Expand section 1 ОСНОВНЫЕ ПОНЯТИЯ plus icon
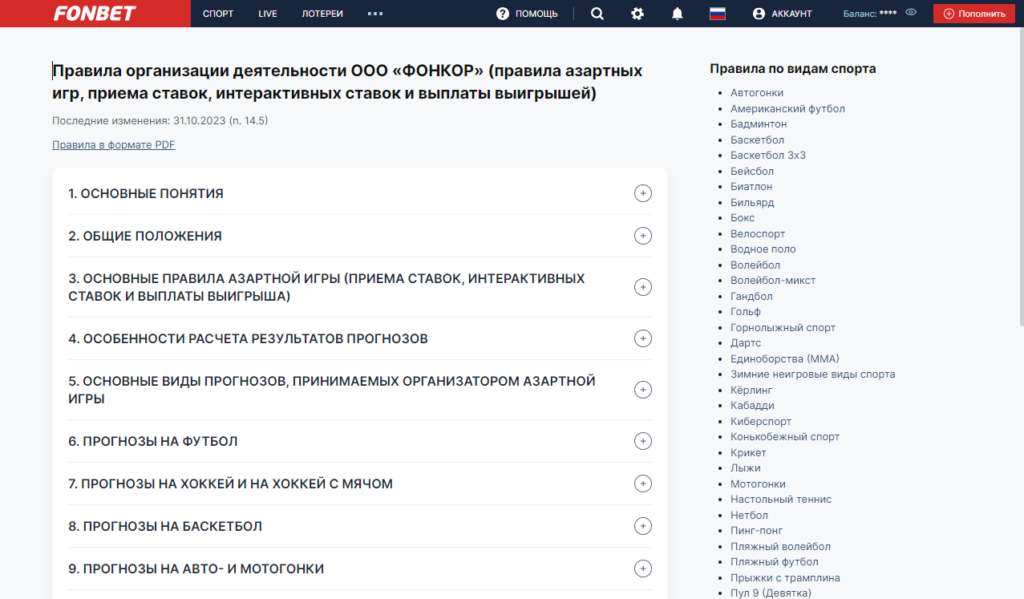Viewport: 1024px width, 599px height. [x=643, y=193]
